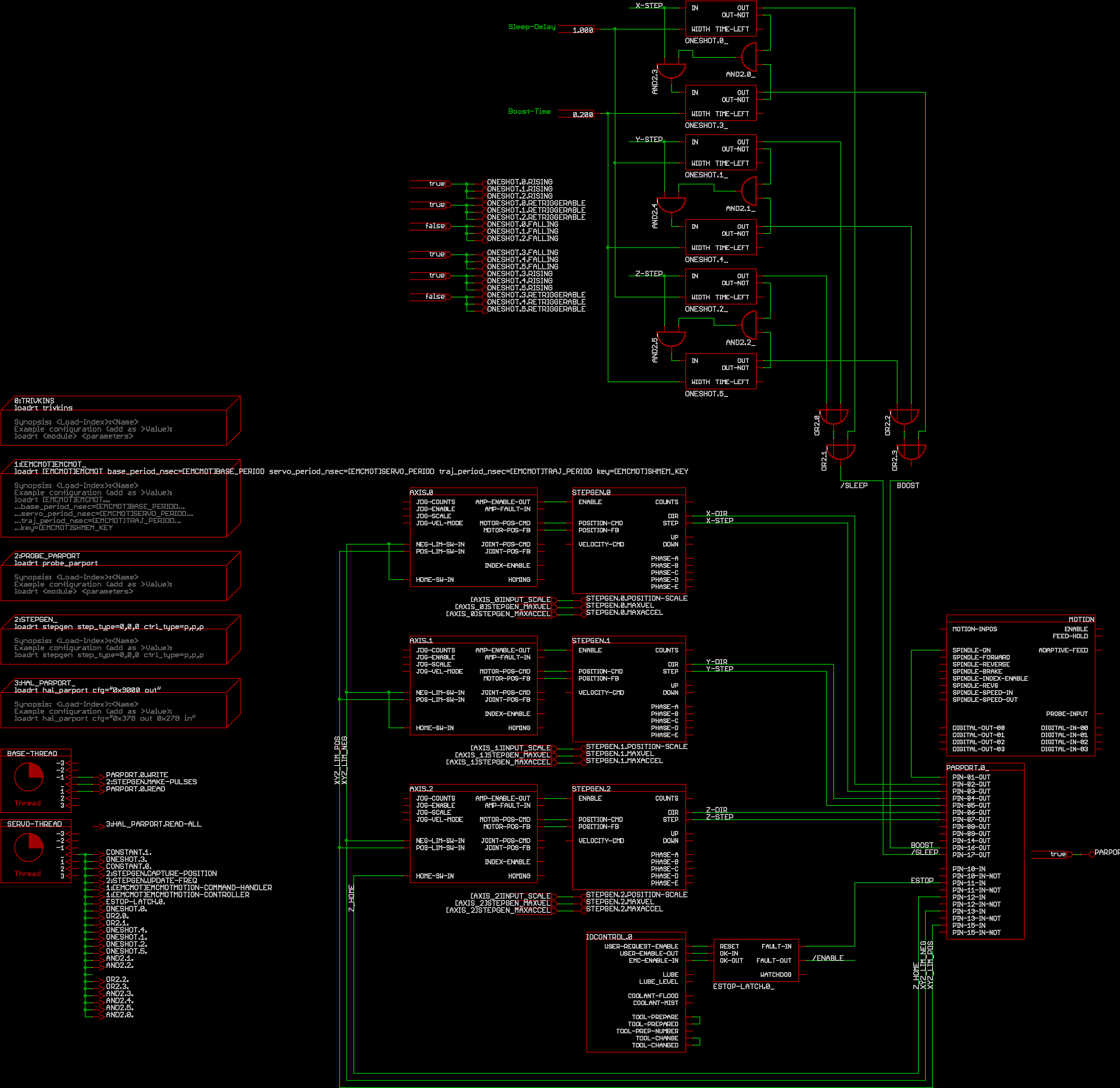
Task: Click the PARPORT.0_ block title
Action: pos(967,767)
